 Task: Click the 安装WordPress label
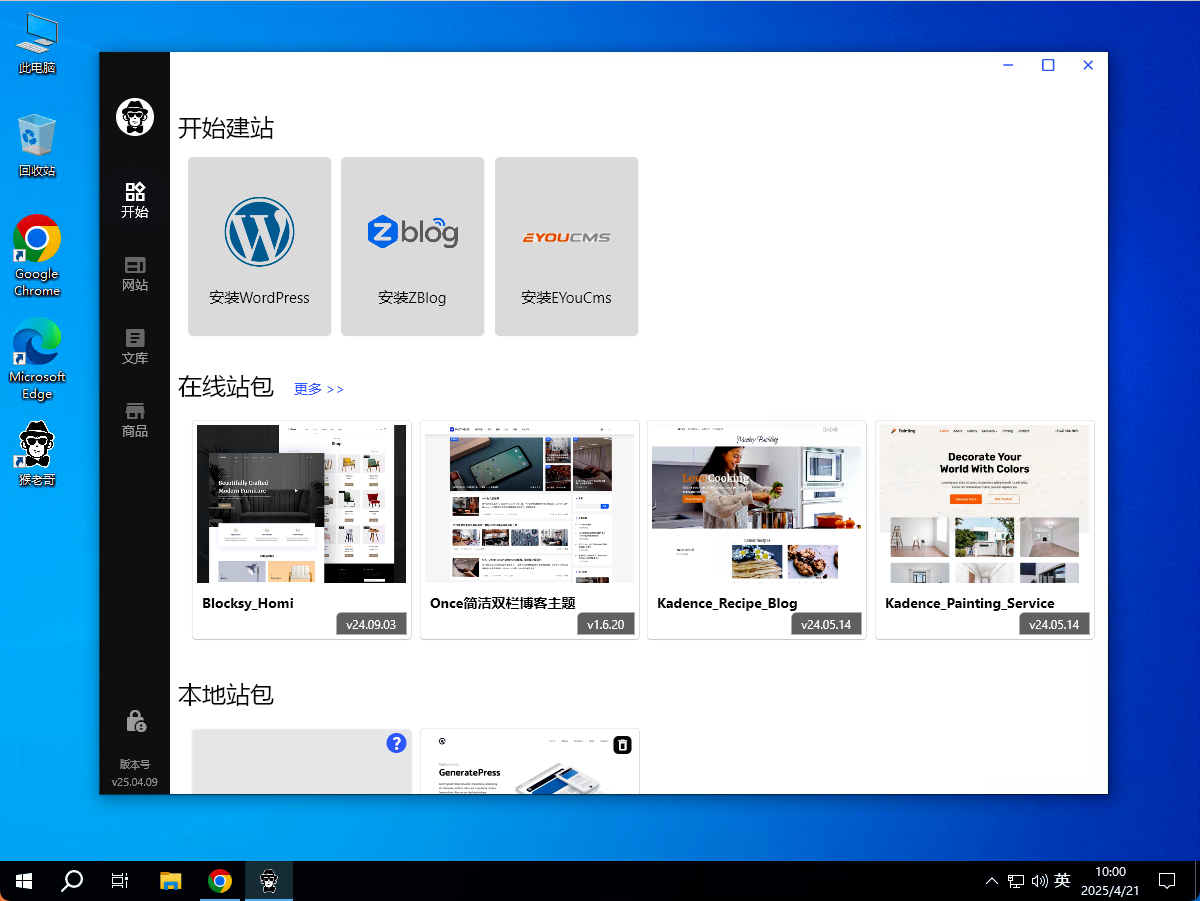tap(259, 297)
